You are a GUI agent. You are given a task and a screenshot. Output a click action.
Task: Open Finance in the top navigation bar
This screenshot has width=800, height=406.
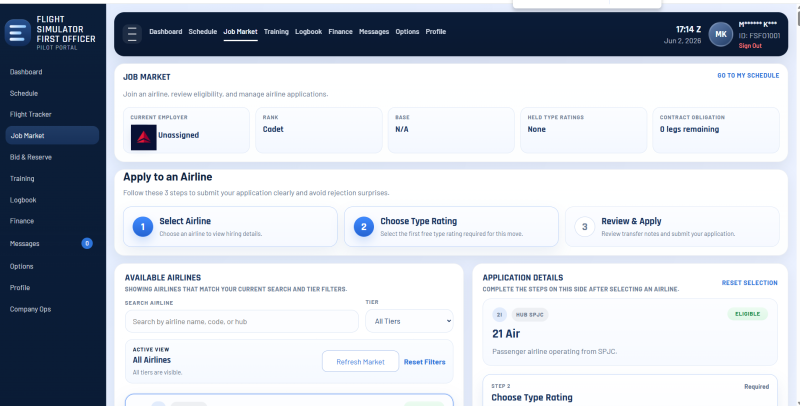click(340, 32)
